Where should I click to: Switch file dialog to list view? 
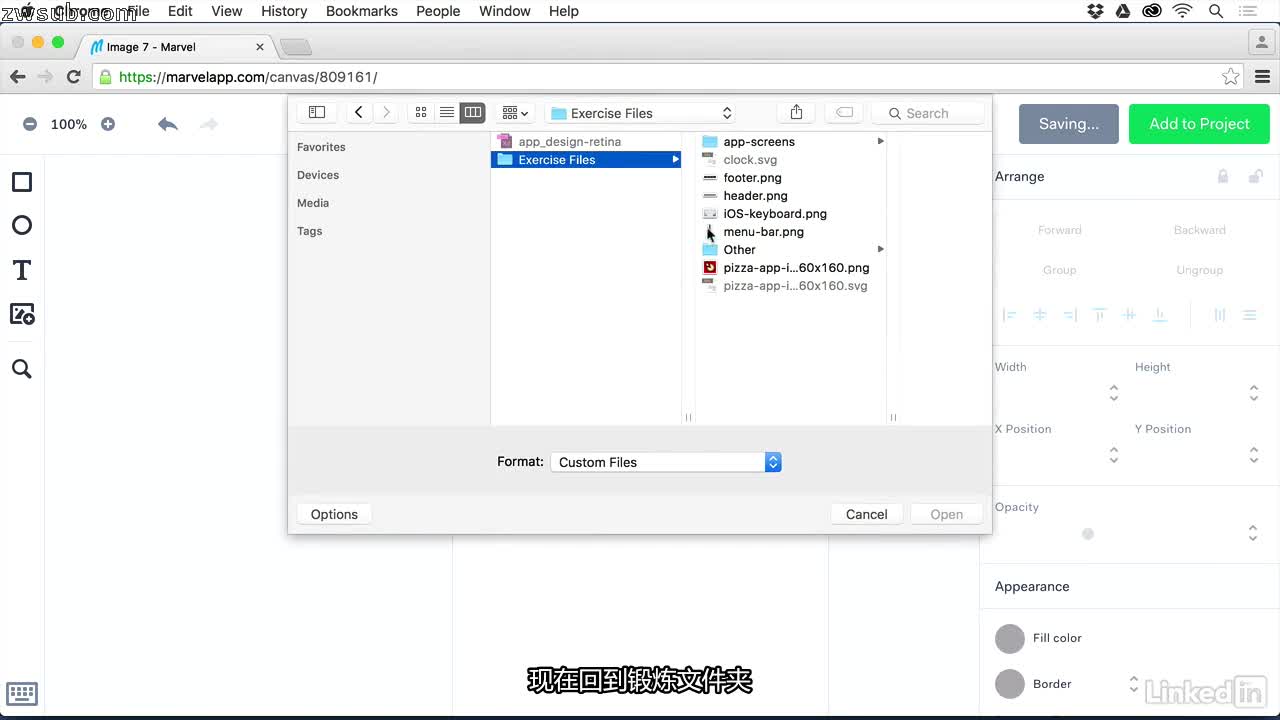click(447, 113)
